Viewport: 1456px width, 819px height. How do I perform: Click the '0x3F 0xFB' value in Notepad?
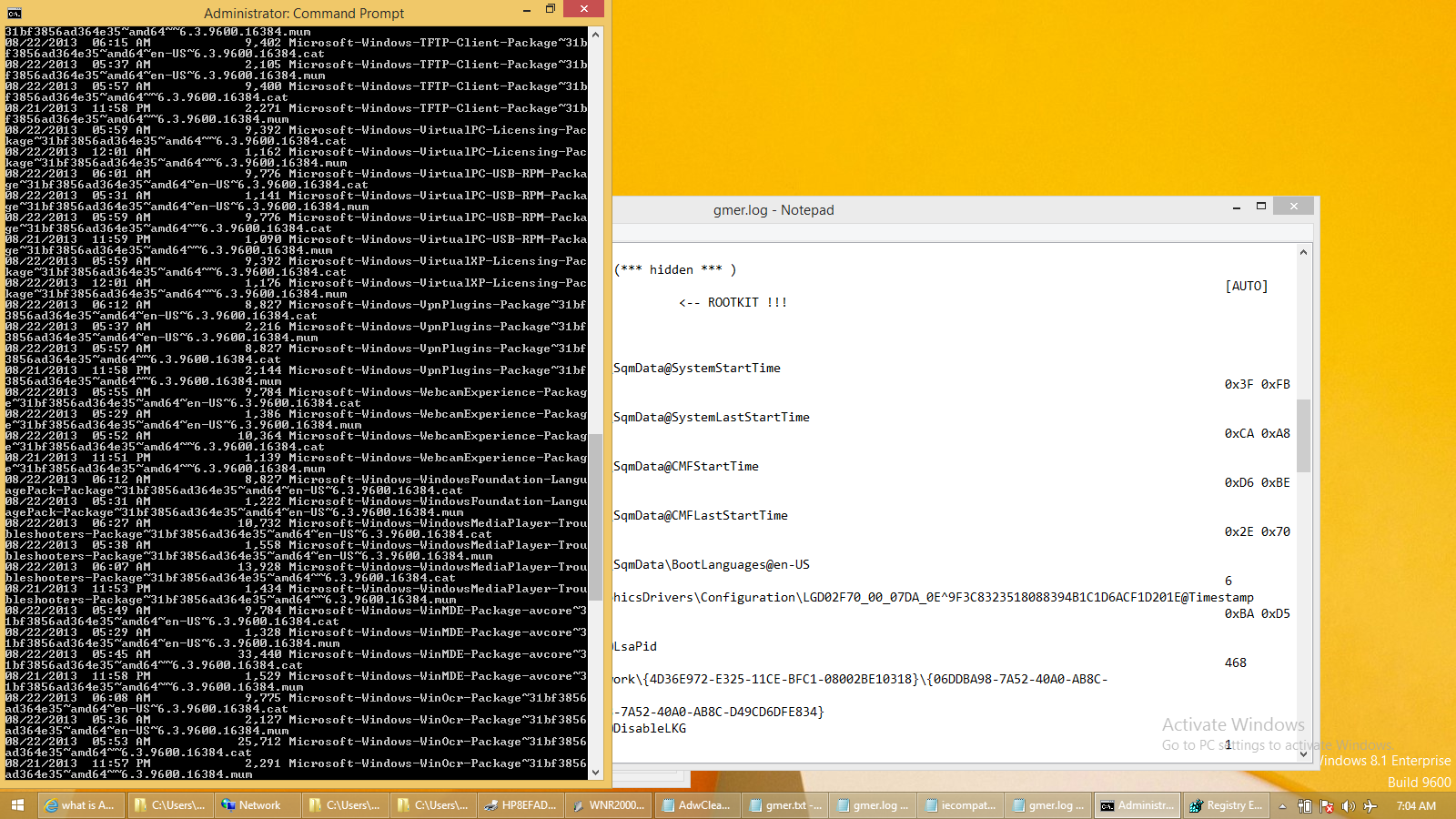point(1258,384)
